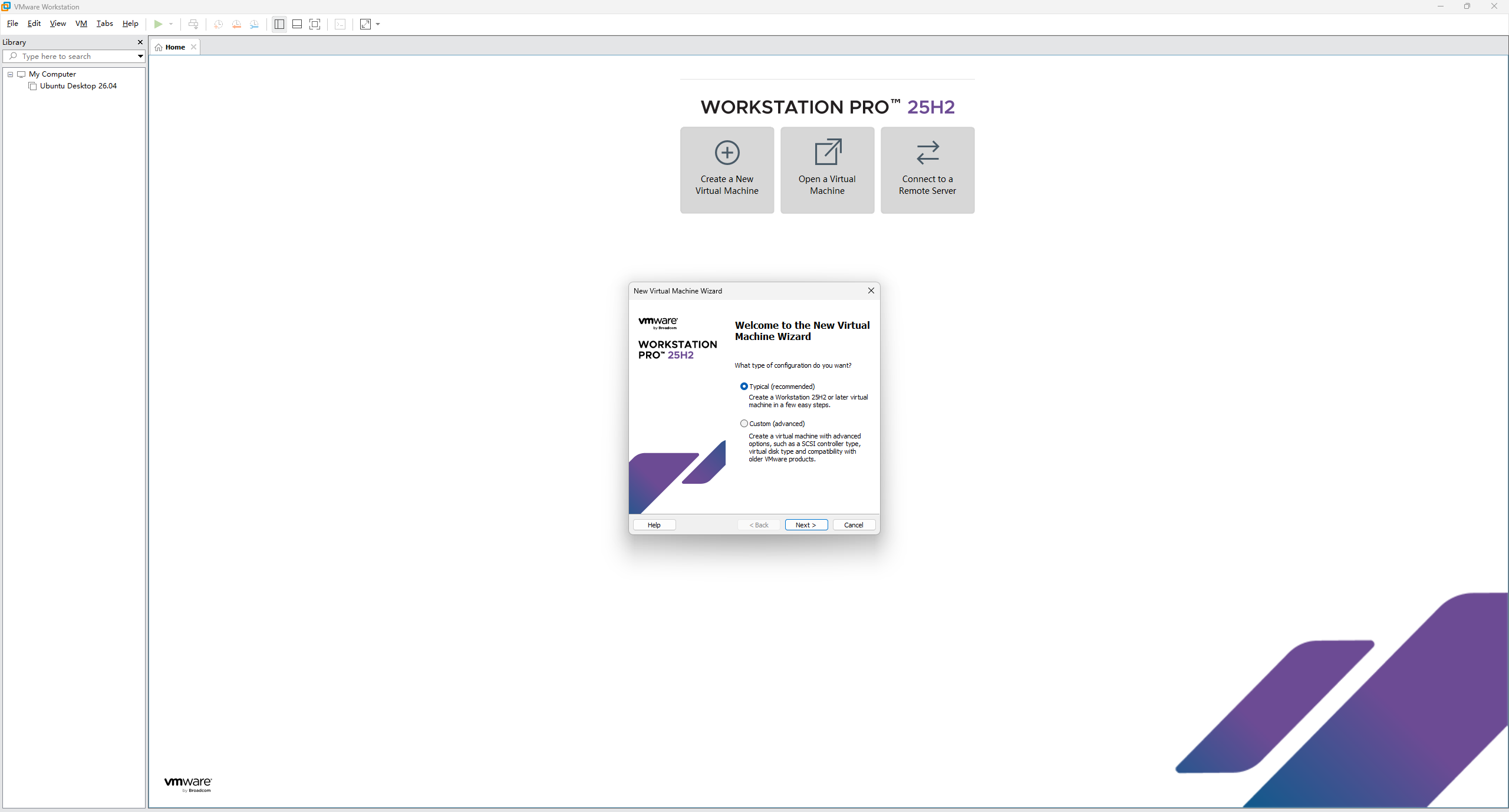Click the wizard Help button
Image resolution: width=1509 pixels, height=812 pixels.
click(x=654, y=525)
